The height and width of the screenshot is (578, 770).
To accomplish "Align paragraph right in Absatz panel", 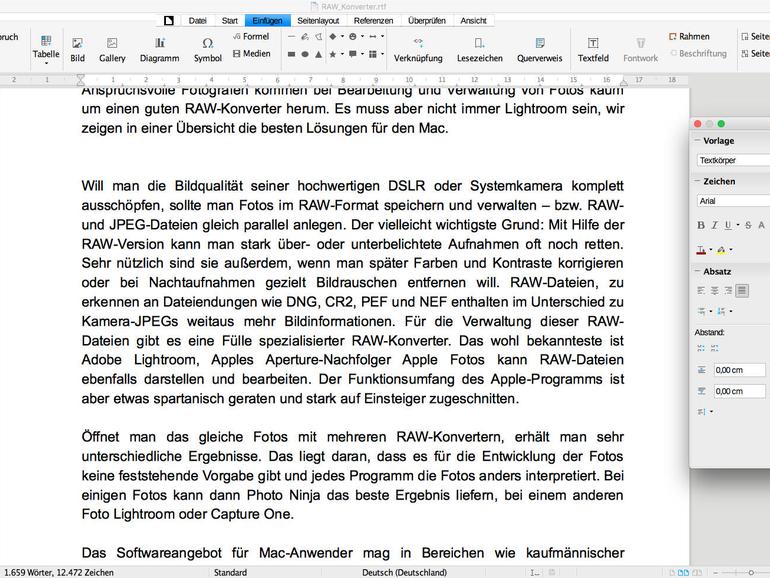I will 728,291.
